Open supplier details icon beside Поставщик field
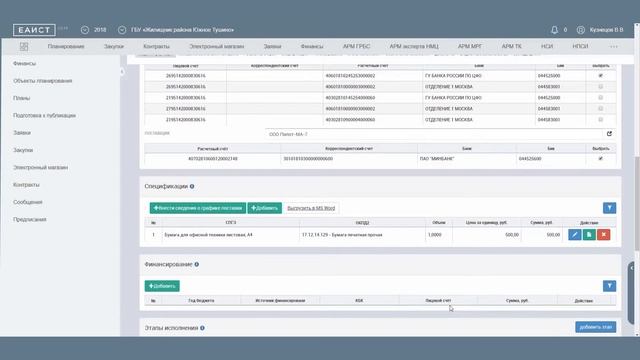Screen dimensions: 640x360 click(609, 133)
